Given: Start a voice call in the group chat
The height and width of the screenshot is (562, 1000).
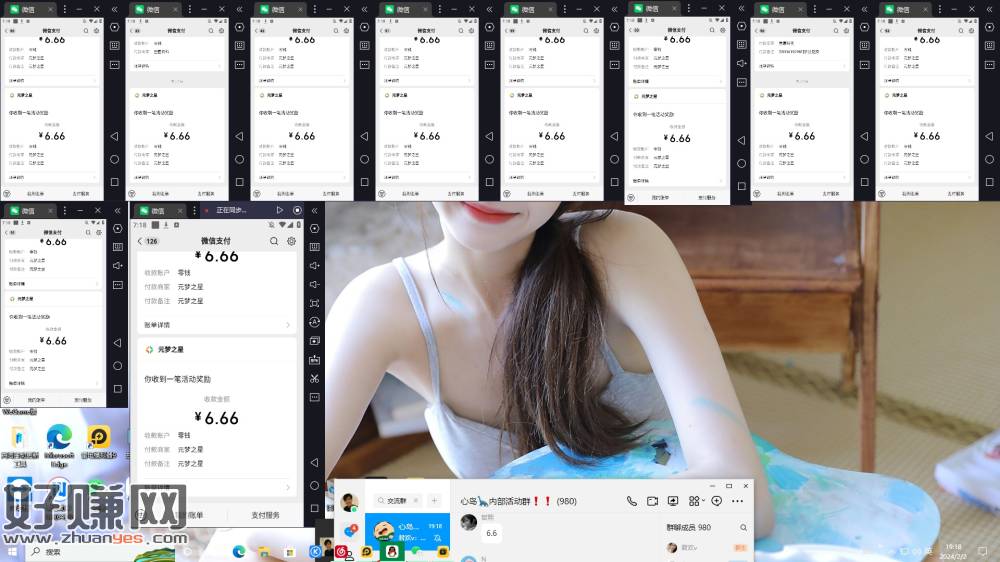Looking at the screenshot, I should point(631,501).
